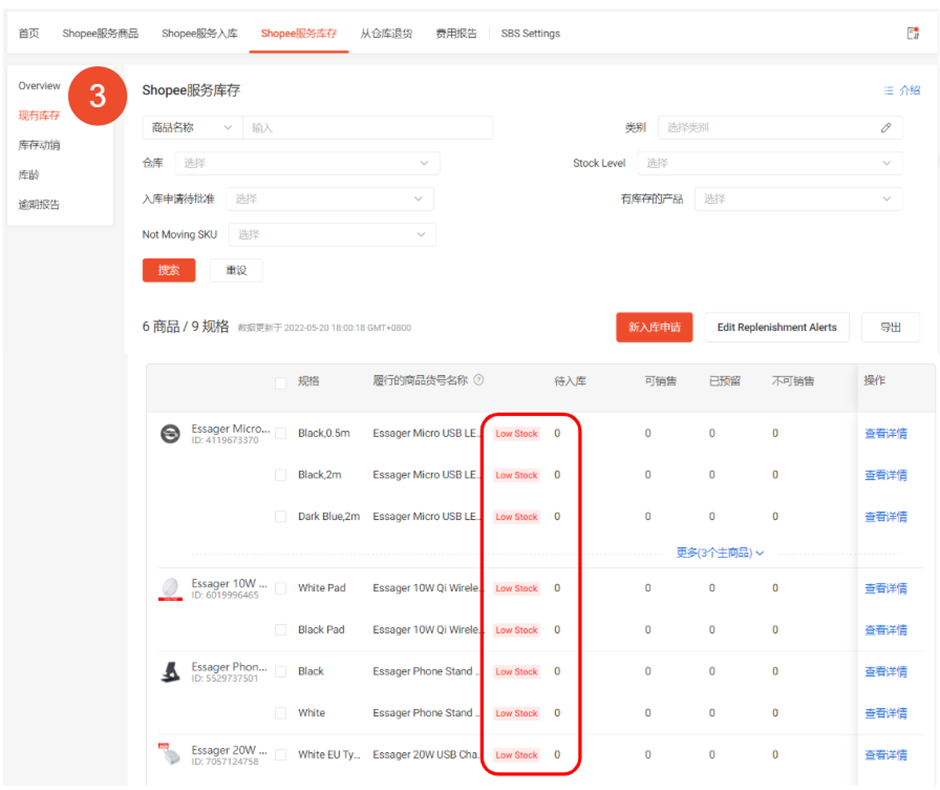The height and width of the screenshot is (790, 940).
Task: Open the 商品名称 search type dropdown
Action: pos(192,128)
